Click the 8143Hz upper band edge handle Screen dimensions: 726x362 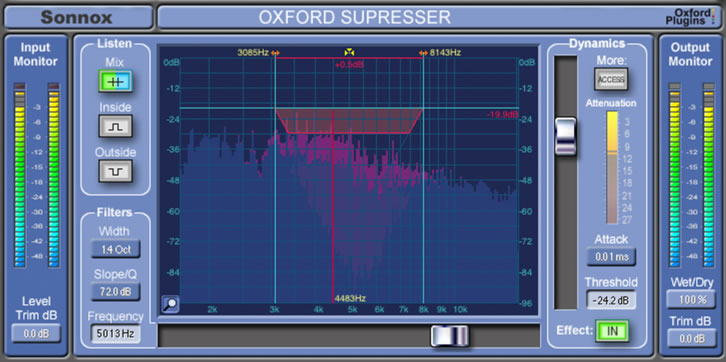coord(423,53)
